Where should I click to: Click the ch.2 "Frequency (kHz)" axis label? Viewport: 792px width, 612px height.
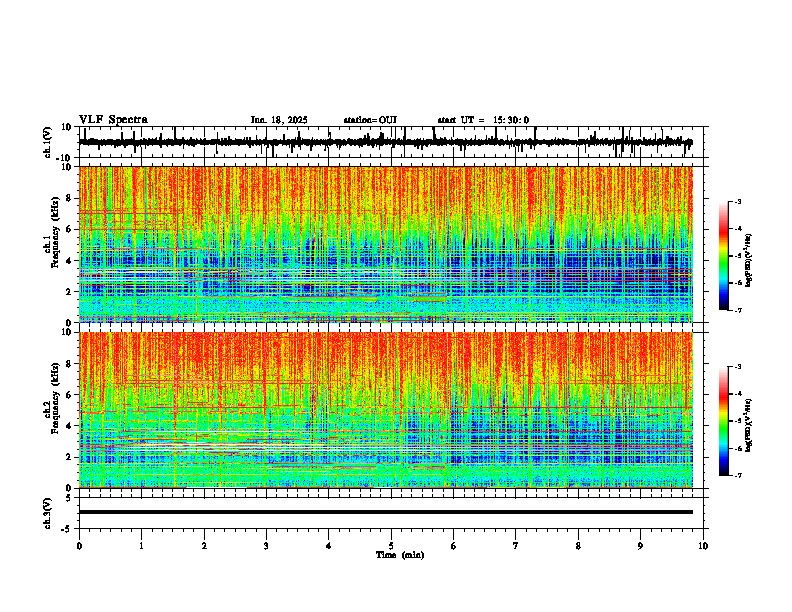55,398
